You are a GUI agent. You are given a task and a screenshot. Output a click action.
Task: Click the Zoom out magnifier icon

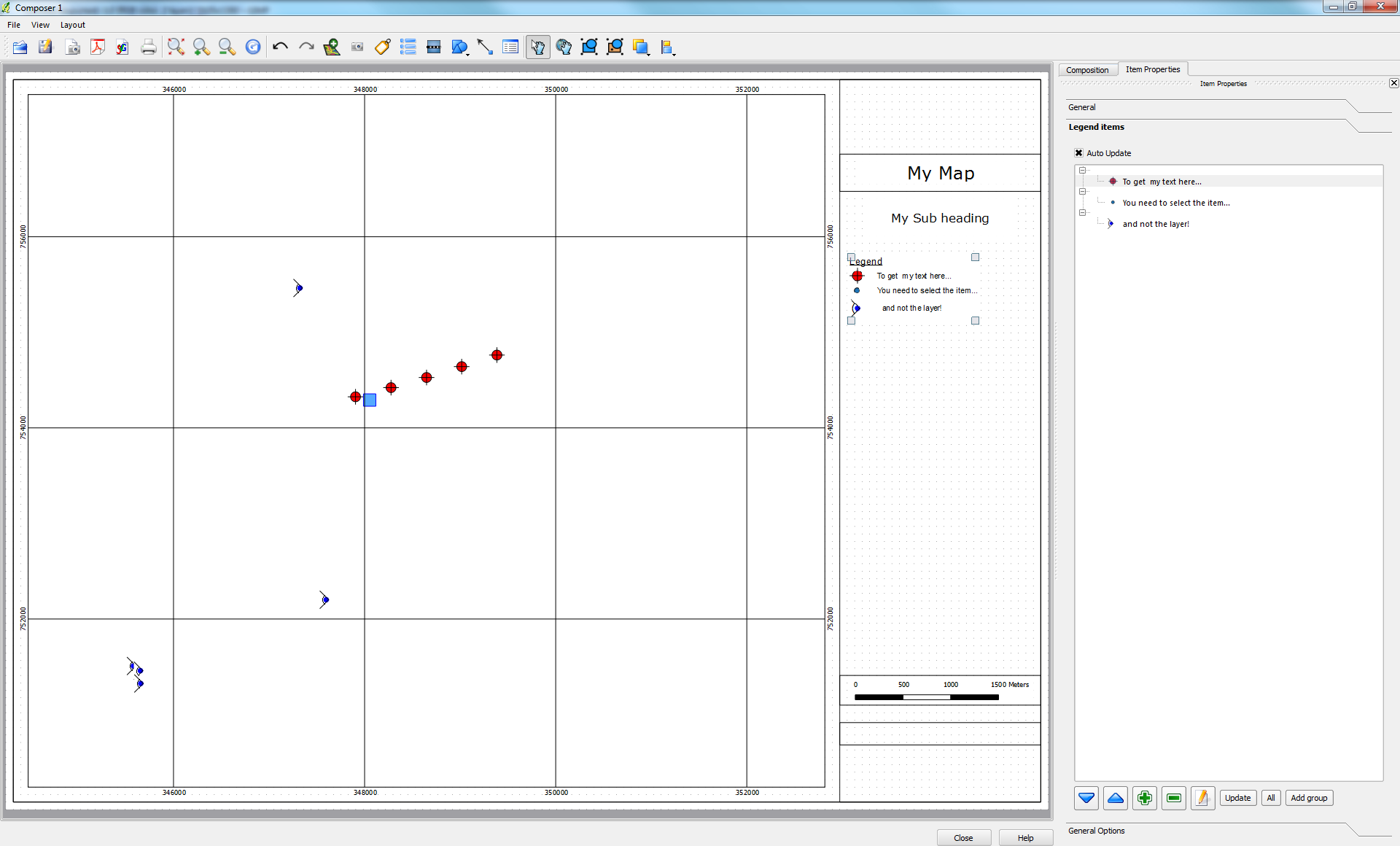click(x=227, y=47)
